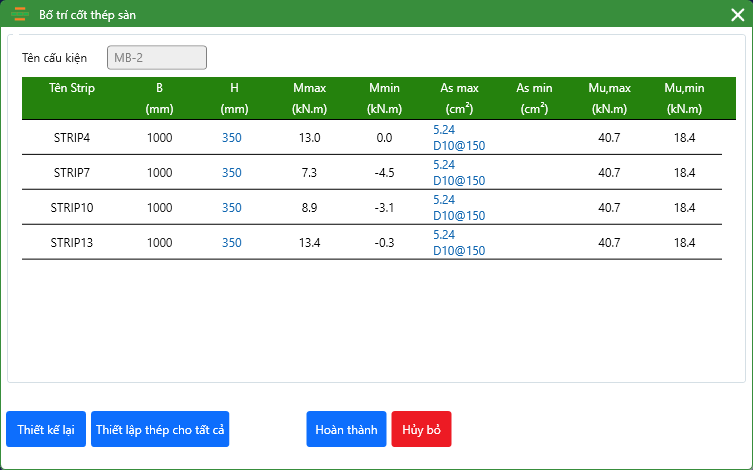Click B value 1000 in STRIP4 row

(159, 138)
